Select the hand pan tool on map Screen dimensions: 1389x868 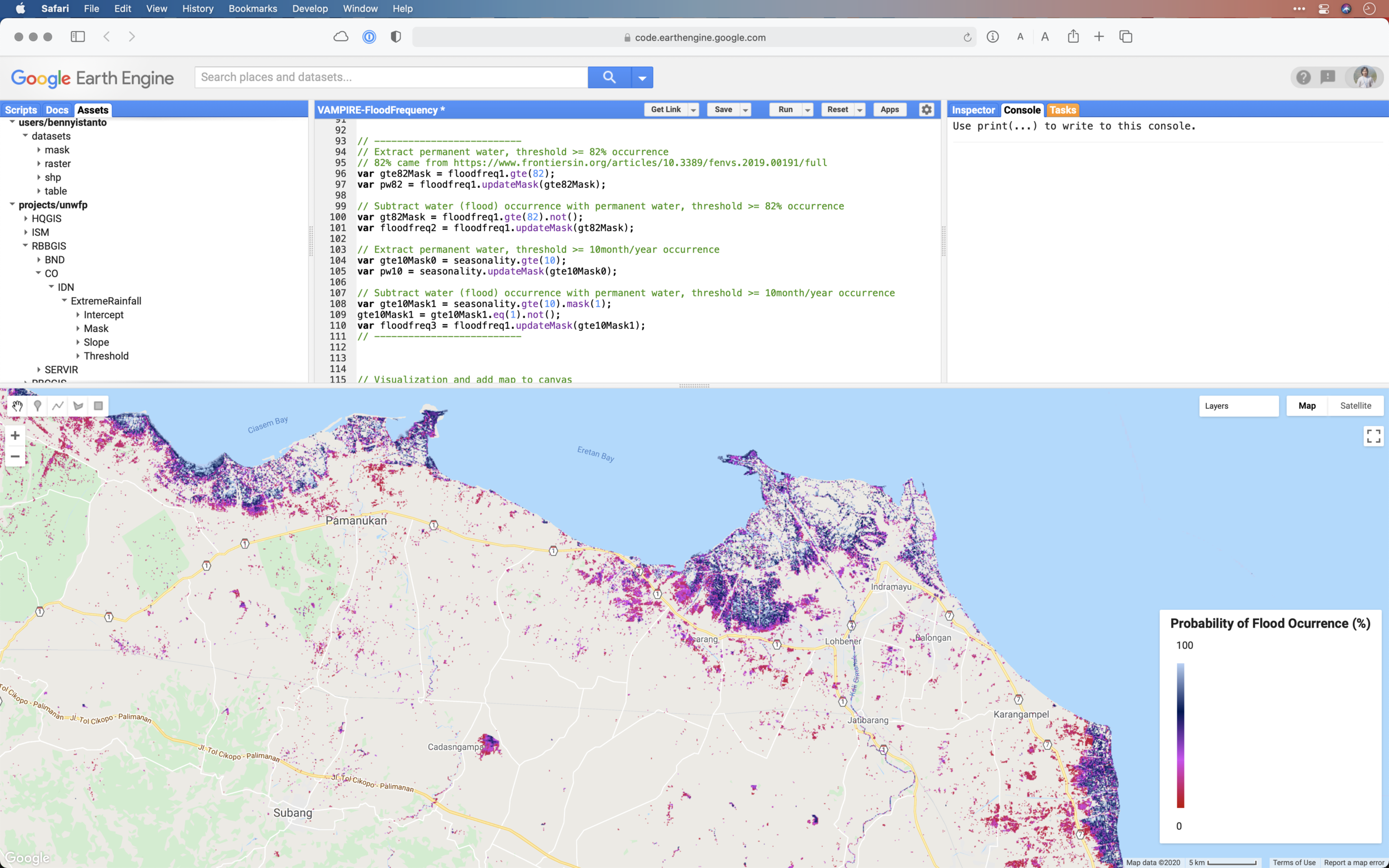[x=17, y=406]
